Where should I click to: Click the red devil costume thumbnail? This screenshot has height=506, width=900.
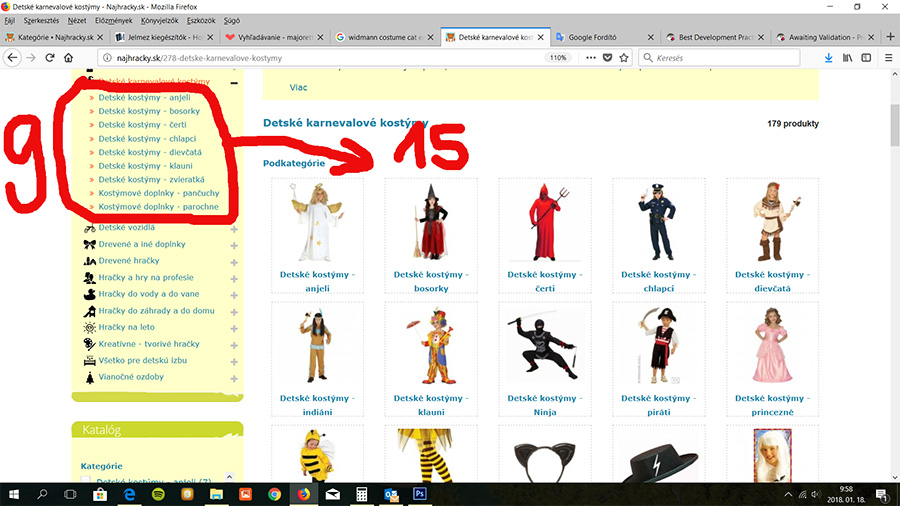tap(545, 223)
